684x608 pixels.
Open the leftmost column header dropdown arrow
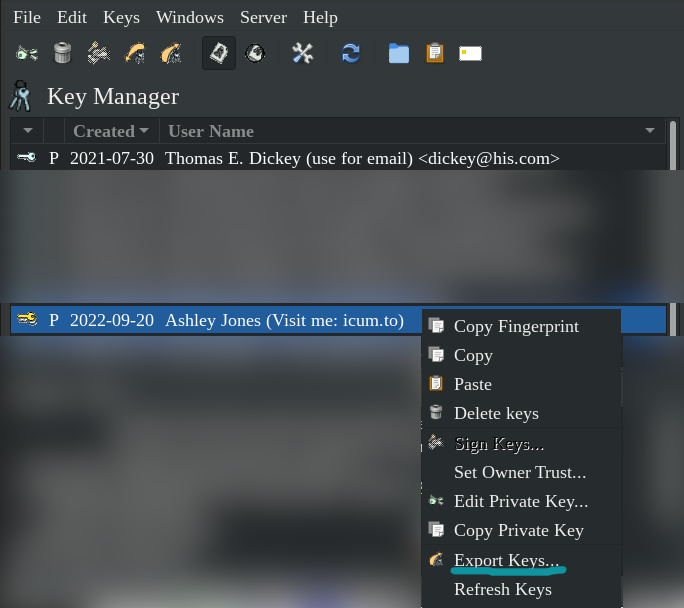pos(28,130)
